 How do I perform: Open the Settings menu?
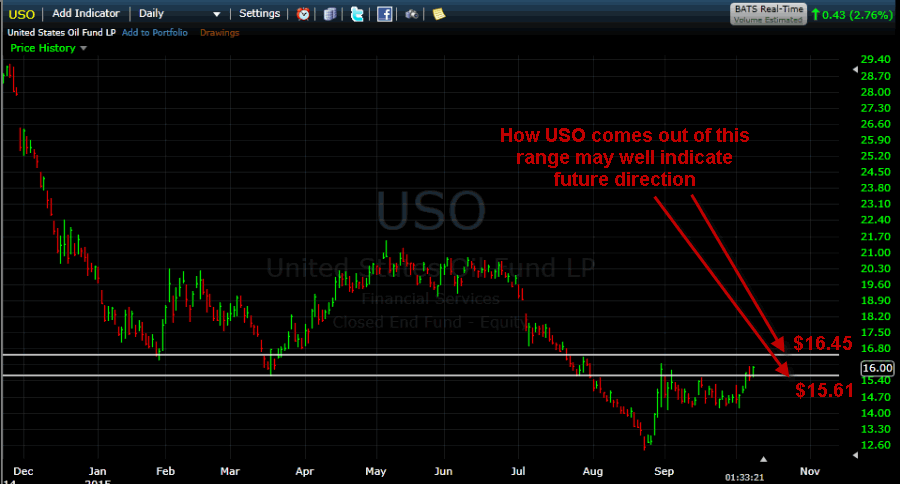coord(259,13)
